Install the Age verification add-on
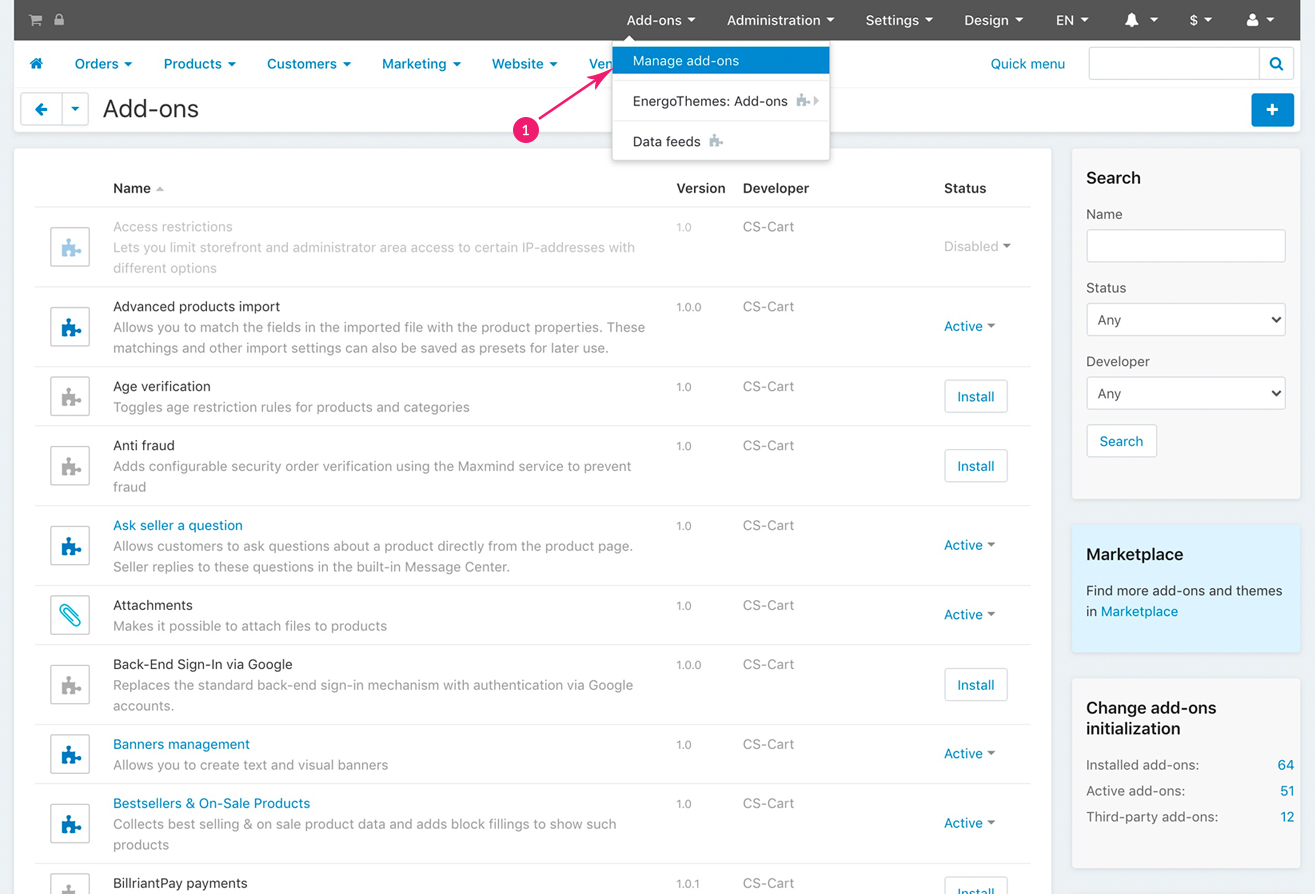Screen dimensions: 1315x894 click(975, 397)
